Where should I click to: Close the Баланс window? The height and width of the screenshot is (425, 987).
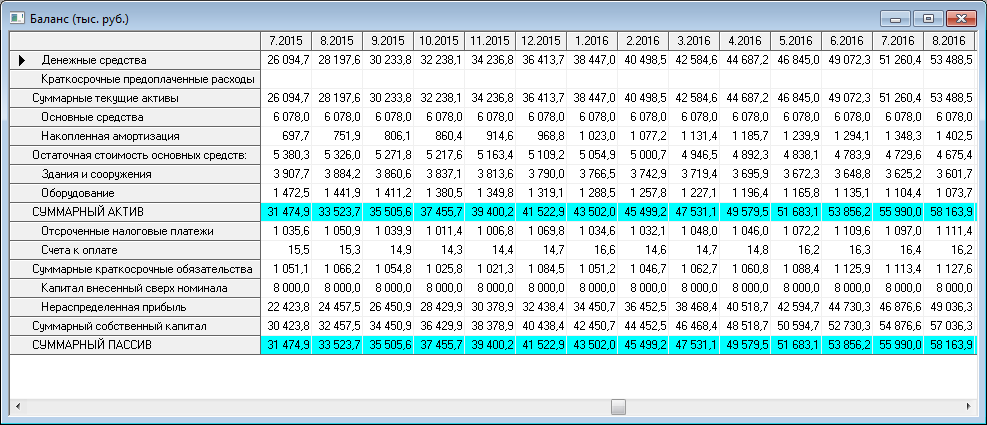960,19
